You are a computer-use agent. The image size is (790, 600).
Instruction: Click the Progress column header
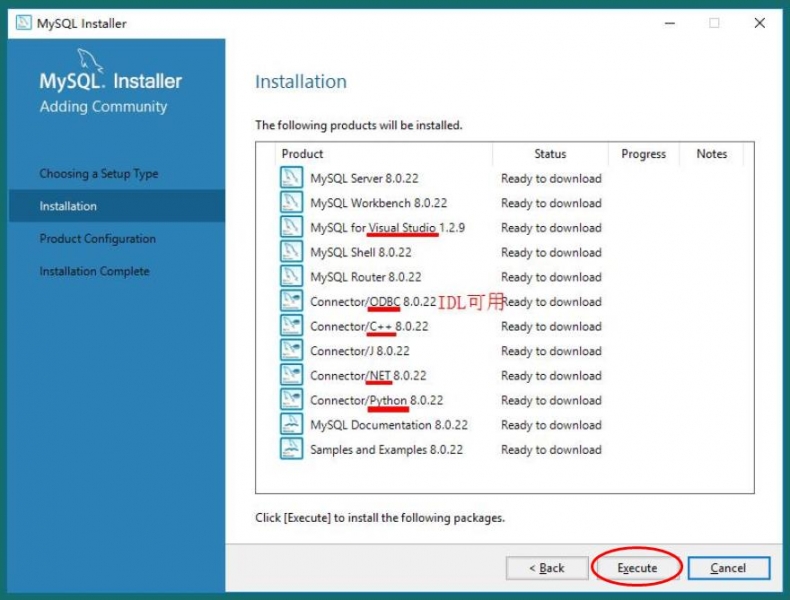coord(643,154)
